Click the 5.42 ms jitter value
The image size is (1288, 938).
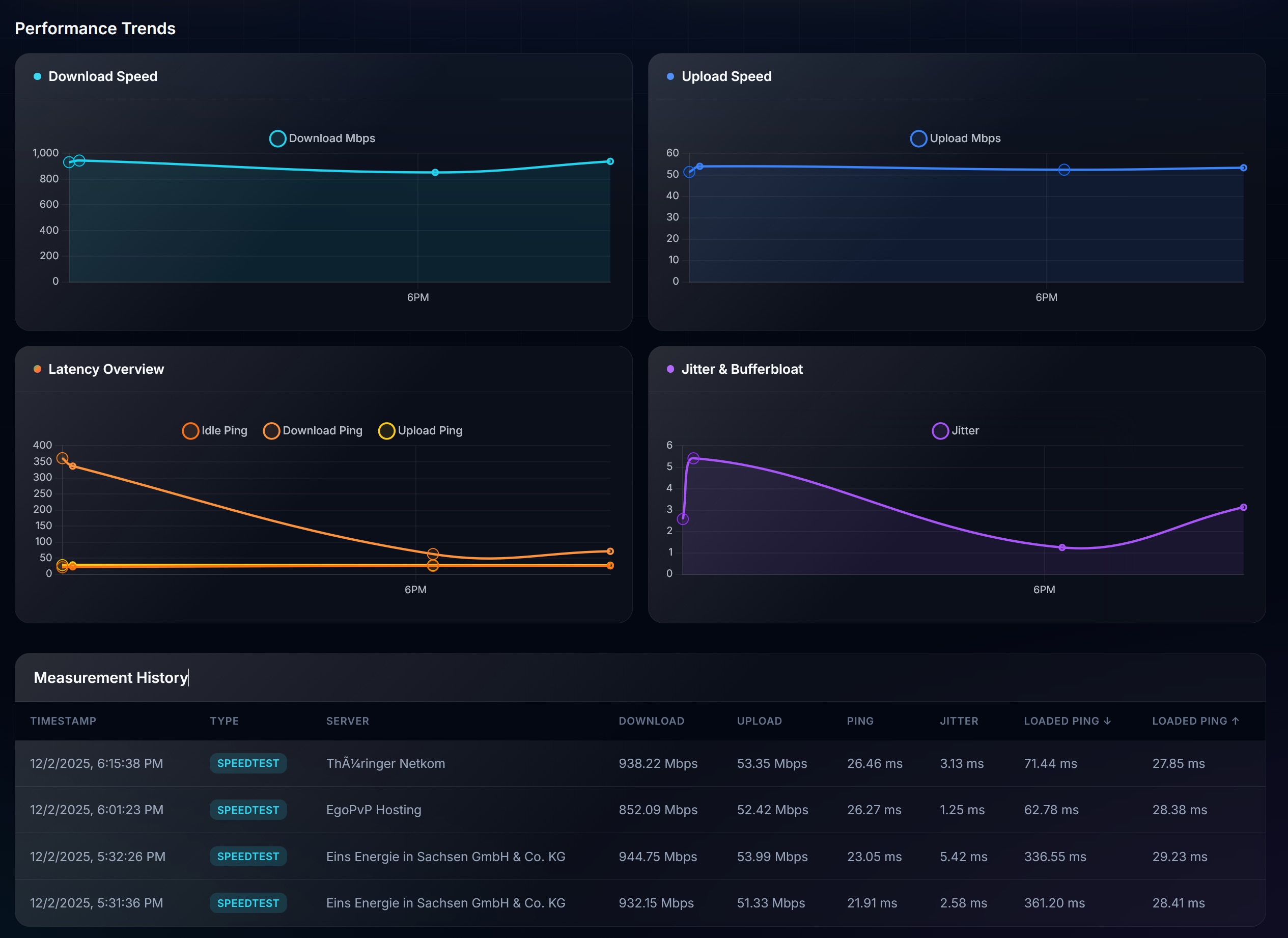963,857
